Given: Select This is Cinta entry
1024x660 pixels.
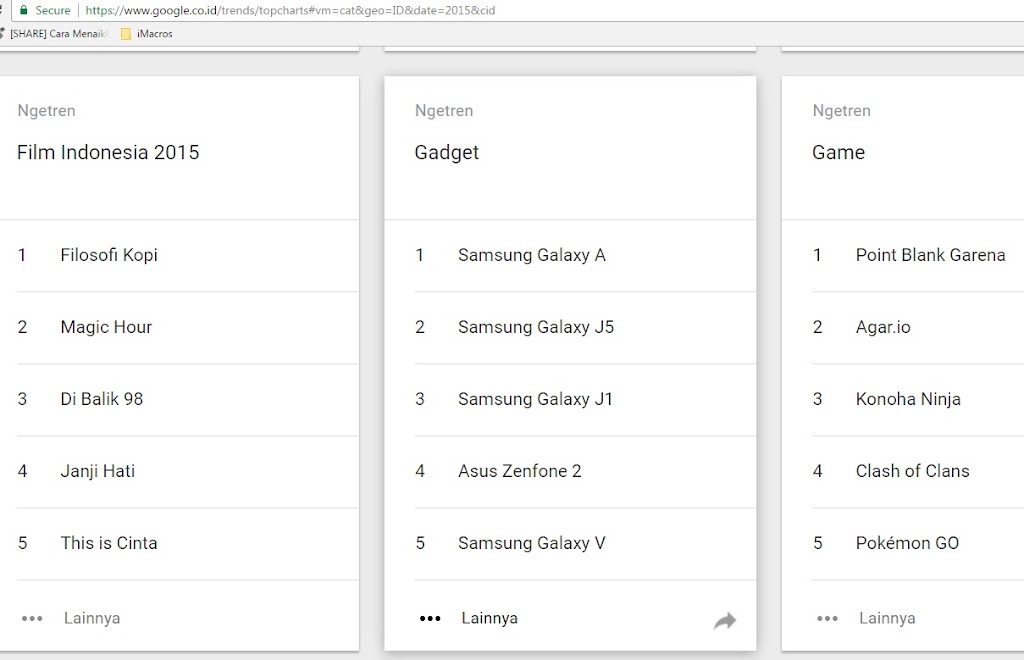Looking at the screenshot, I should click(109, 543).
